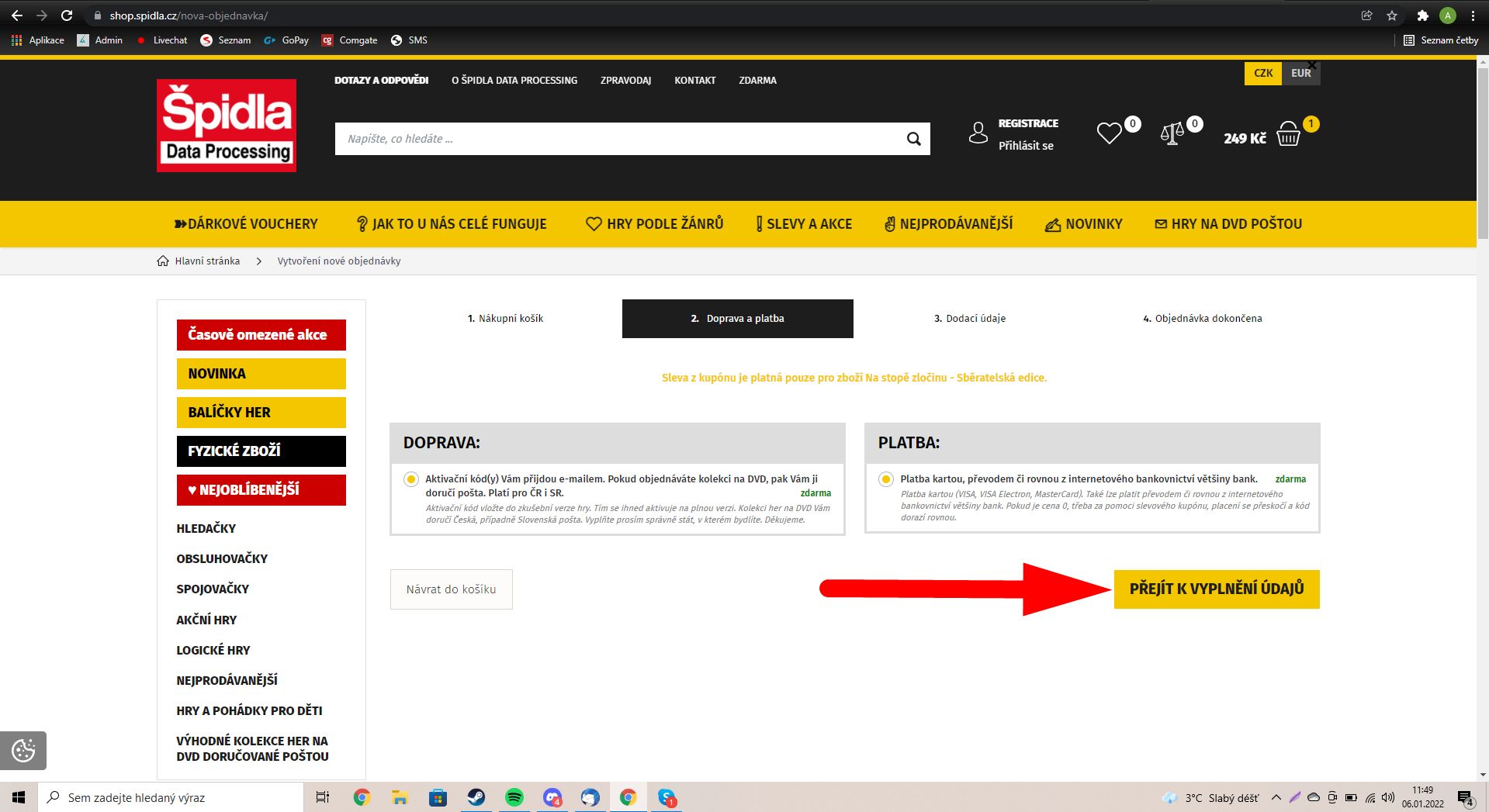Open the product comparison scales icon
The height and width of the screenshot is (812, 1489).
pos(1172,134)
